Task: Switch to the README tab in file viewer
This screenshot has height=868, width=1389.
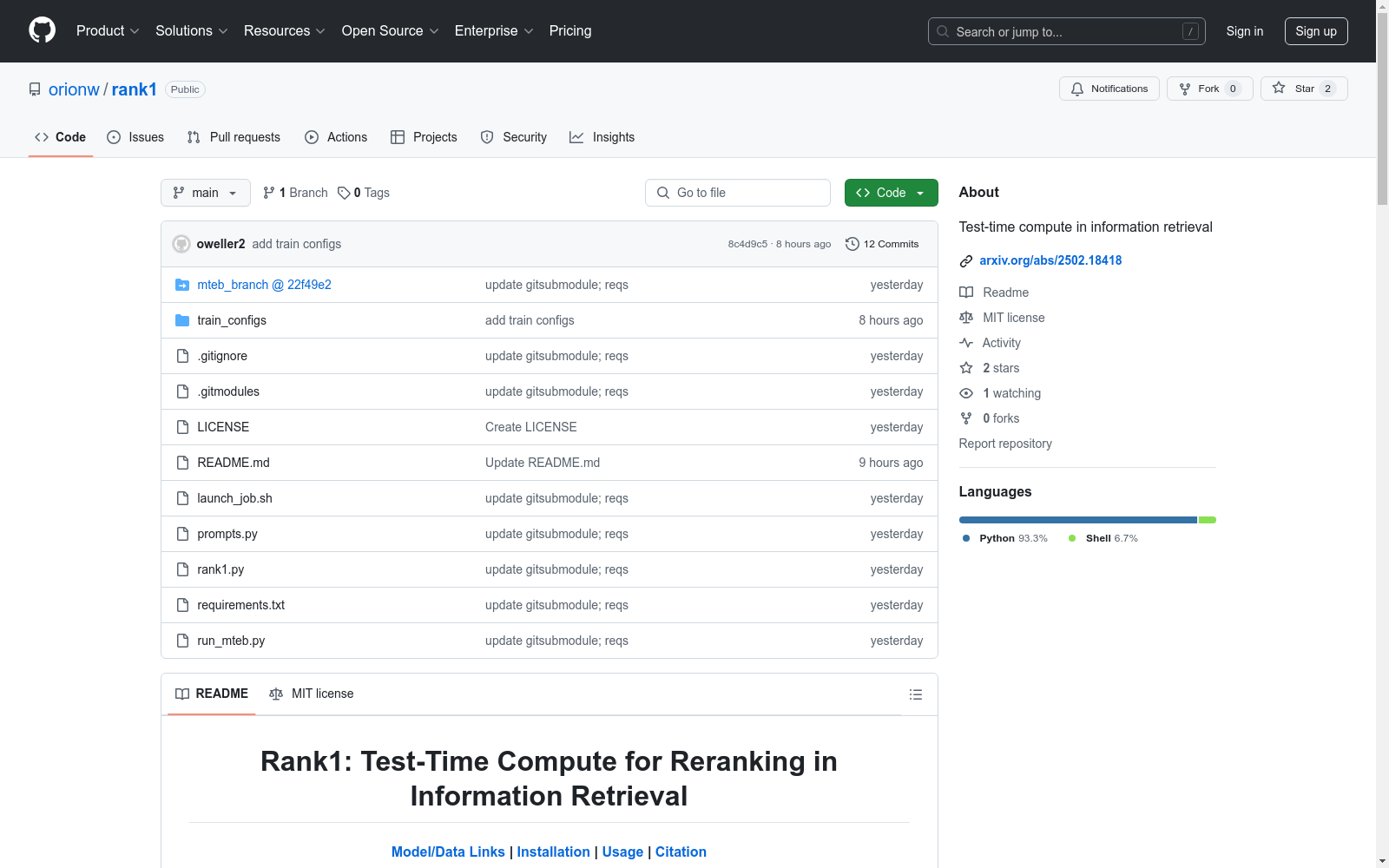Action: 212,694
